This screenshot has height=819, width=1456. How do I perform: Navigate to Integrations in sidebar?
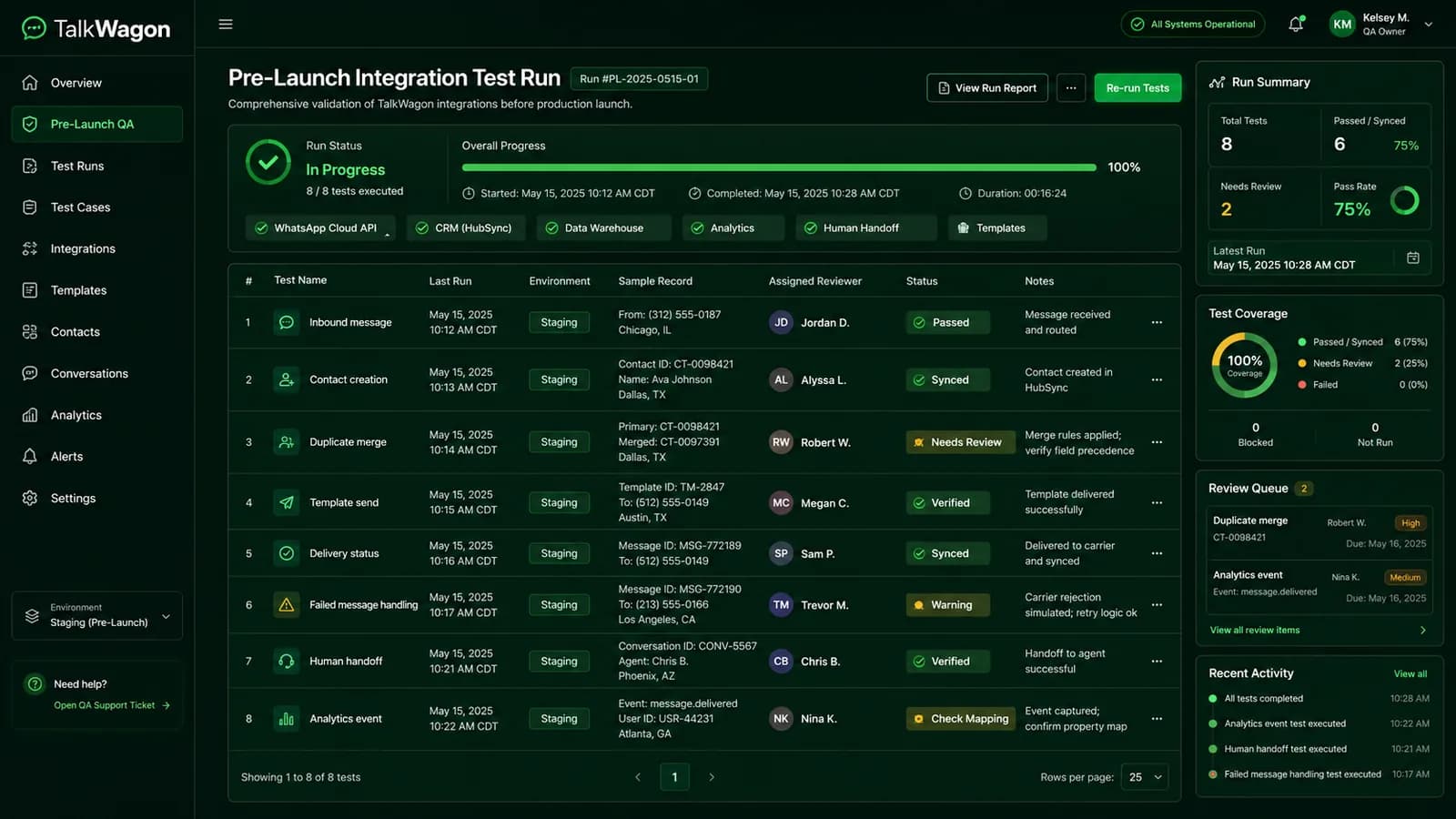97,249
